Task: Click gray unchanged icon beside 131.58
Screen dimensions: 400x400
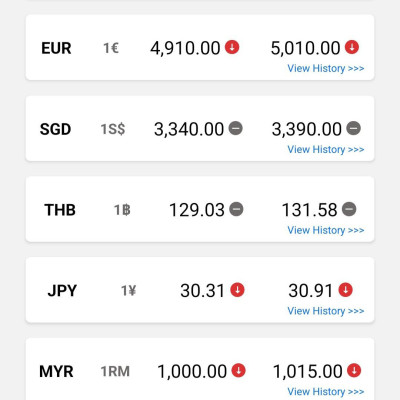Action: (349, 209)
